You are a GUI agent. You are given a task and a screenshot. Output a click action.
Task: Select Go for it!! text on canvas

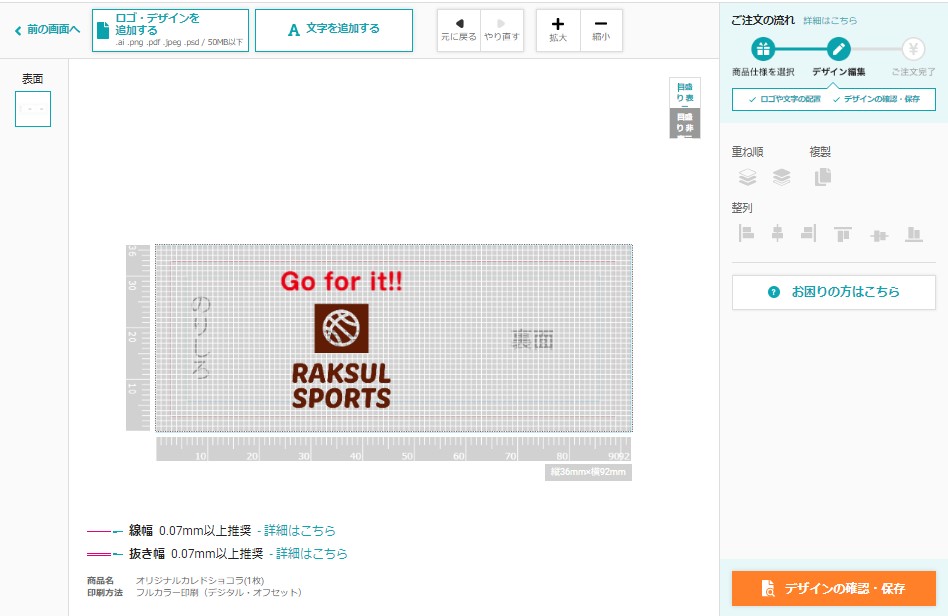(342, 281)
